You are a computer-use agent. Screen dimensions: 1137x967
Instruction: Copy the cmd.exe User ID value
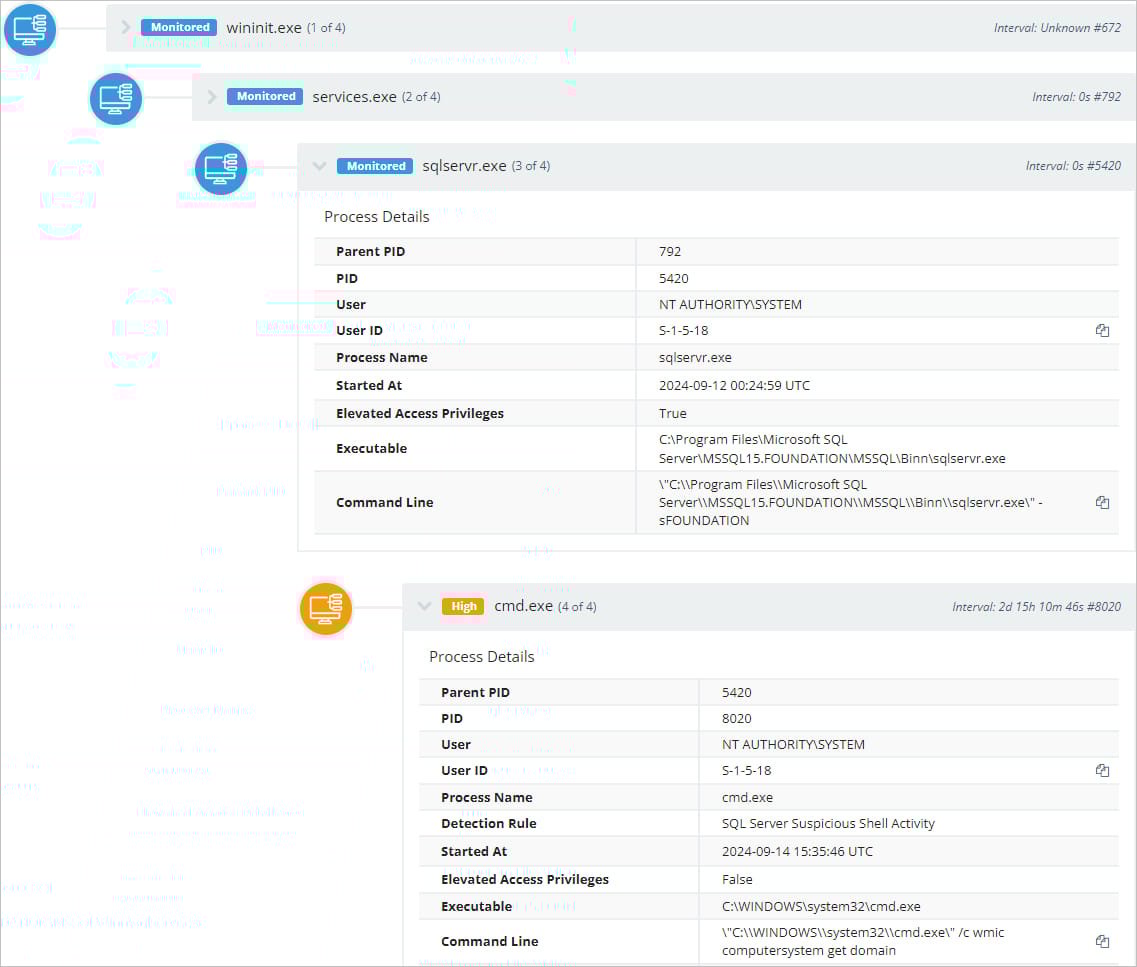point(1102,771)
